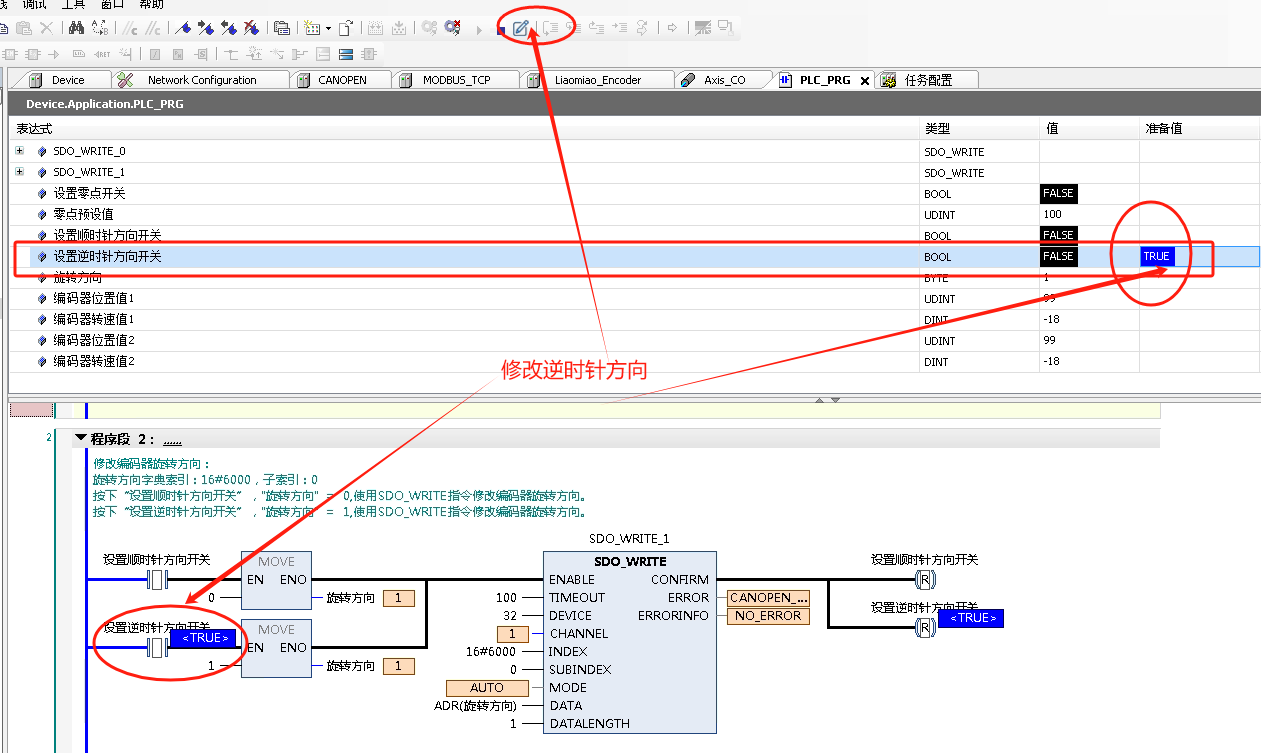Viewport: 1261px width, 753px height.
Task: Click the value 100 of 零点预设值
Action: click(x=1052, y=214)
